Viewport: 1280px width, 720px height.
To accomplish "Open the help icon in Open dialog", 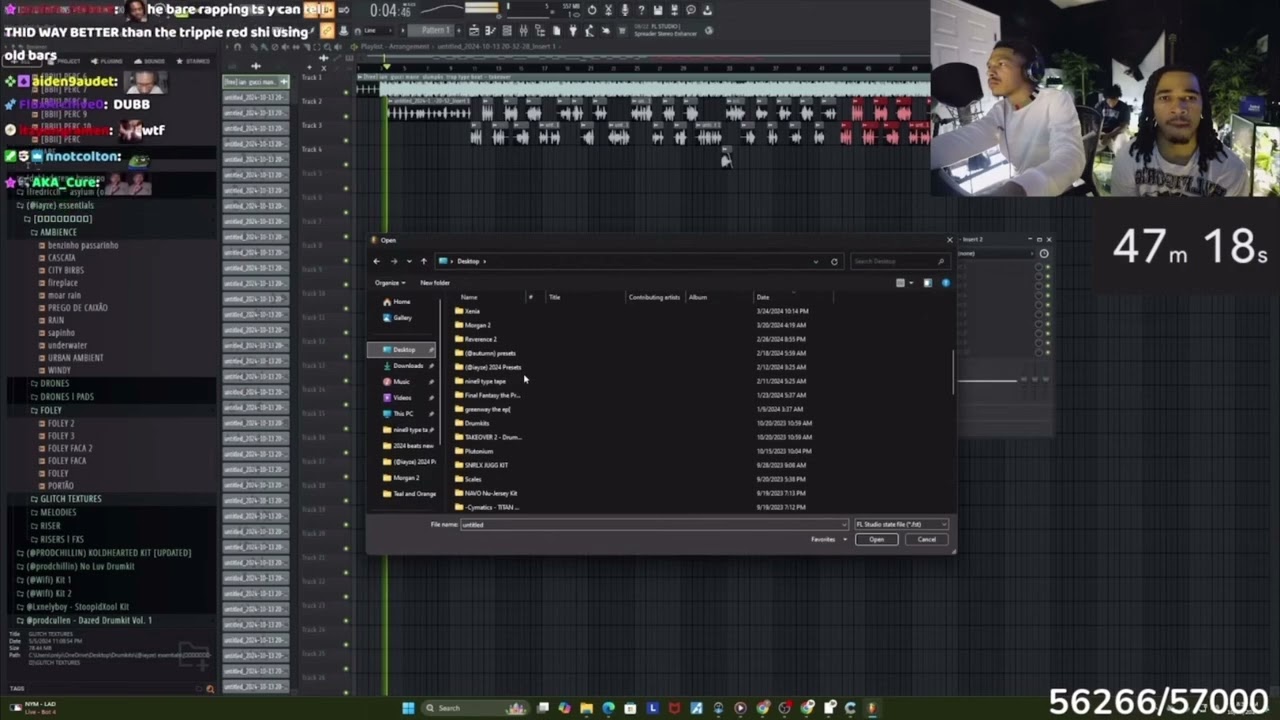I will (x=945, y=283).
